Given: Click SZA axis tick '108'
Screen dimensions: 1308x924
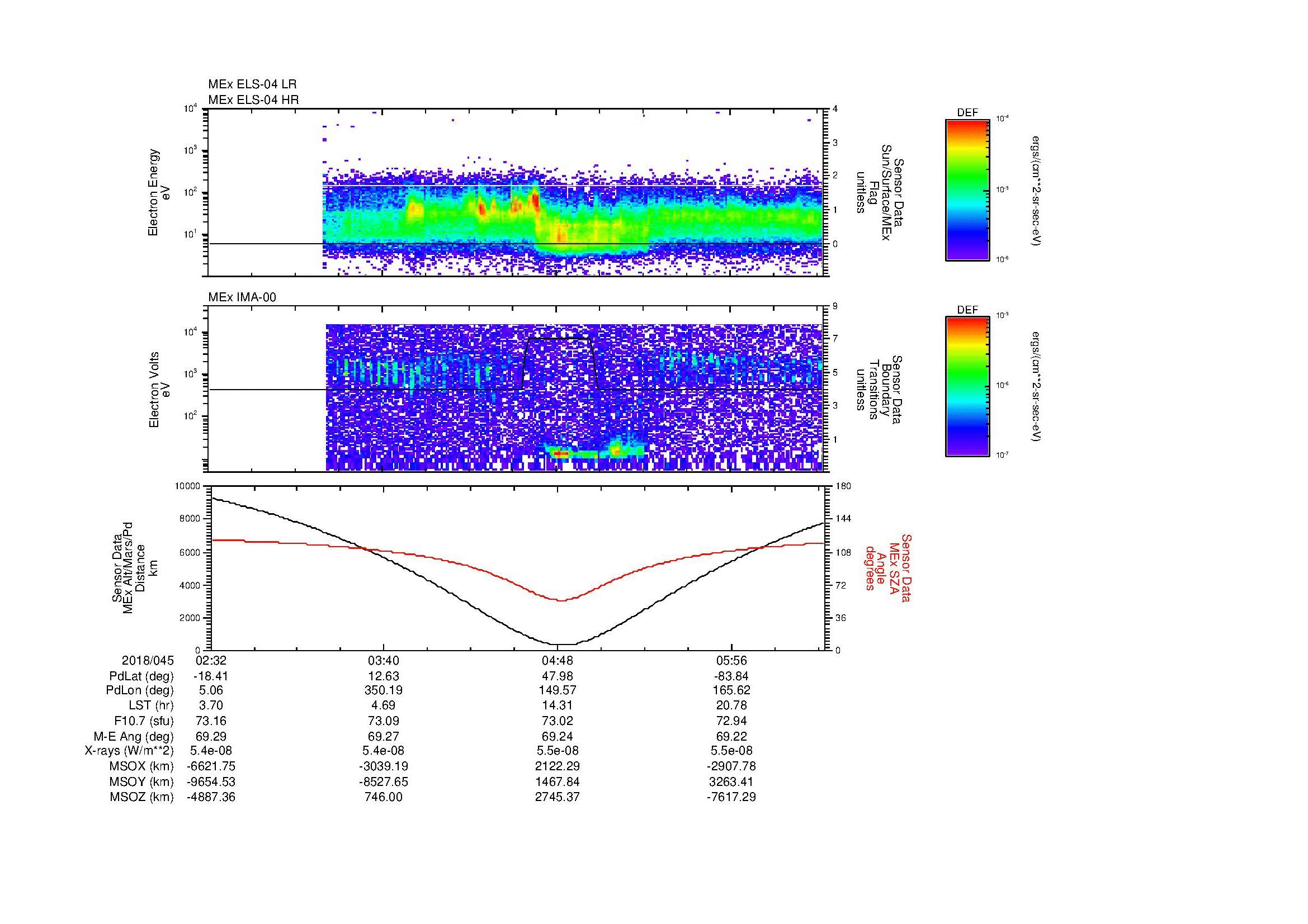Looking at the screenshot, I should pyautogui.click(x=843, y=552).
